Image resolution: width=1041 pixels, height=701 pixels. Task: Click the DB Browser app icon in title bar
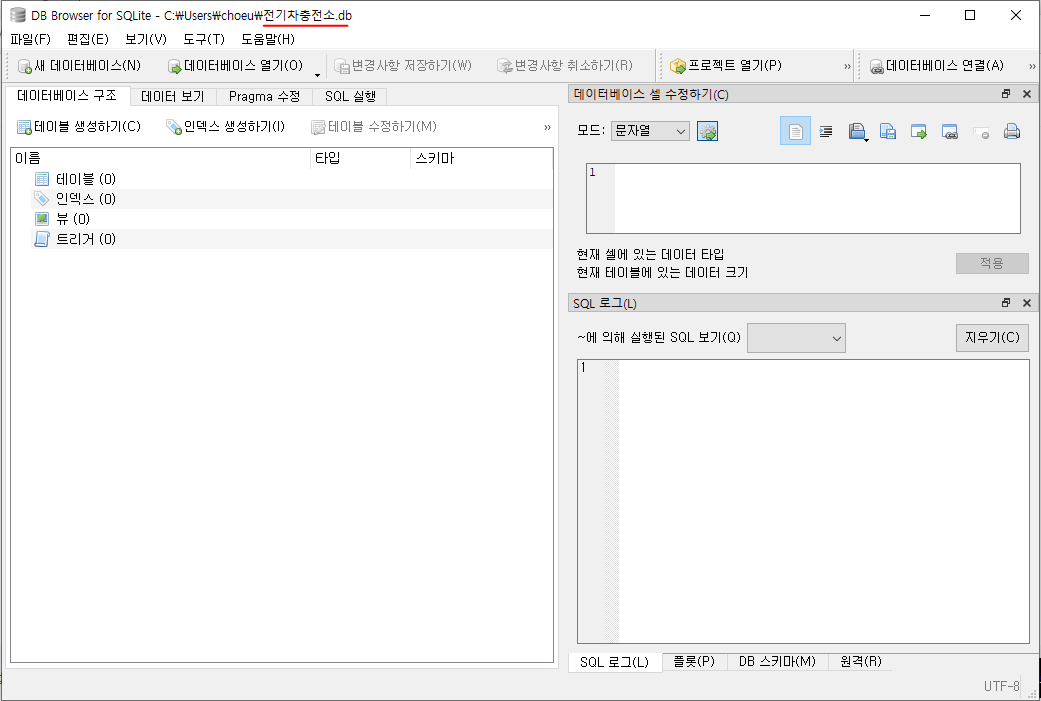pos(18,15)
